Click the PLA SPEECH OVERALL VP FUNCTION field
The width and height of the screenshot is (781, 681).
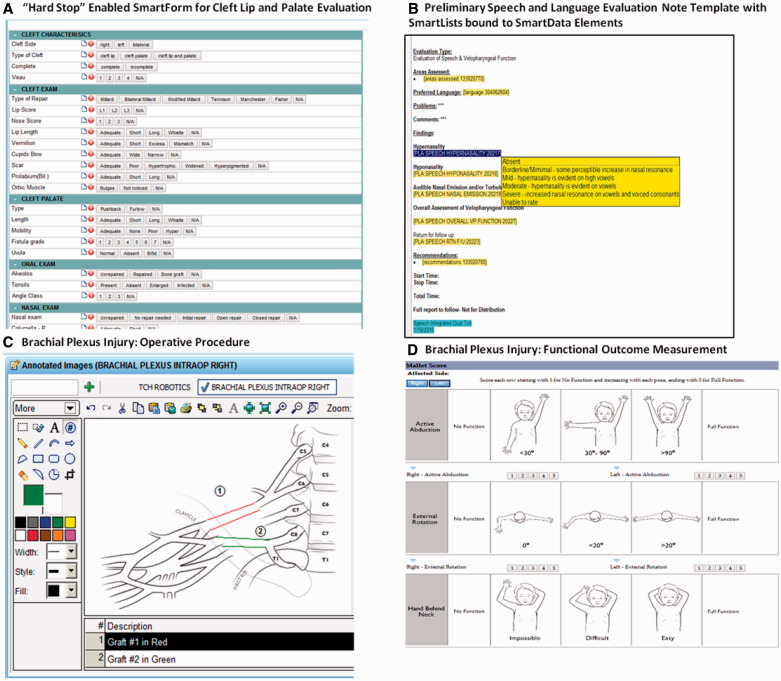[x=465, y=221]
